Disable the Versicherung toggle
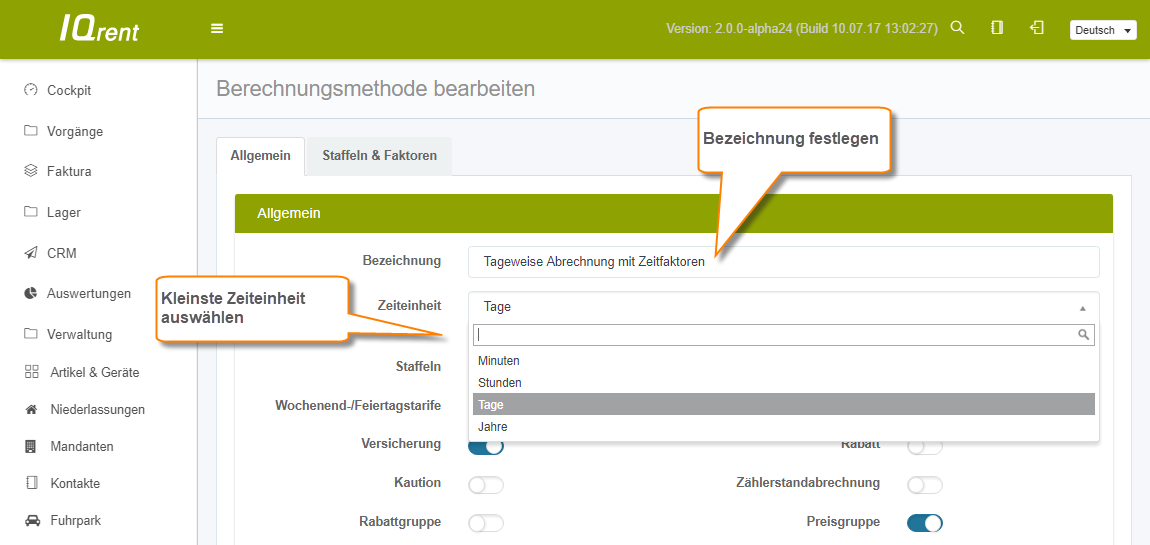1150x545 pixels. (486, 446)
